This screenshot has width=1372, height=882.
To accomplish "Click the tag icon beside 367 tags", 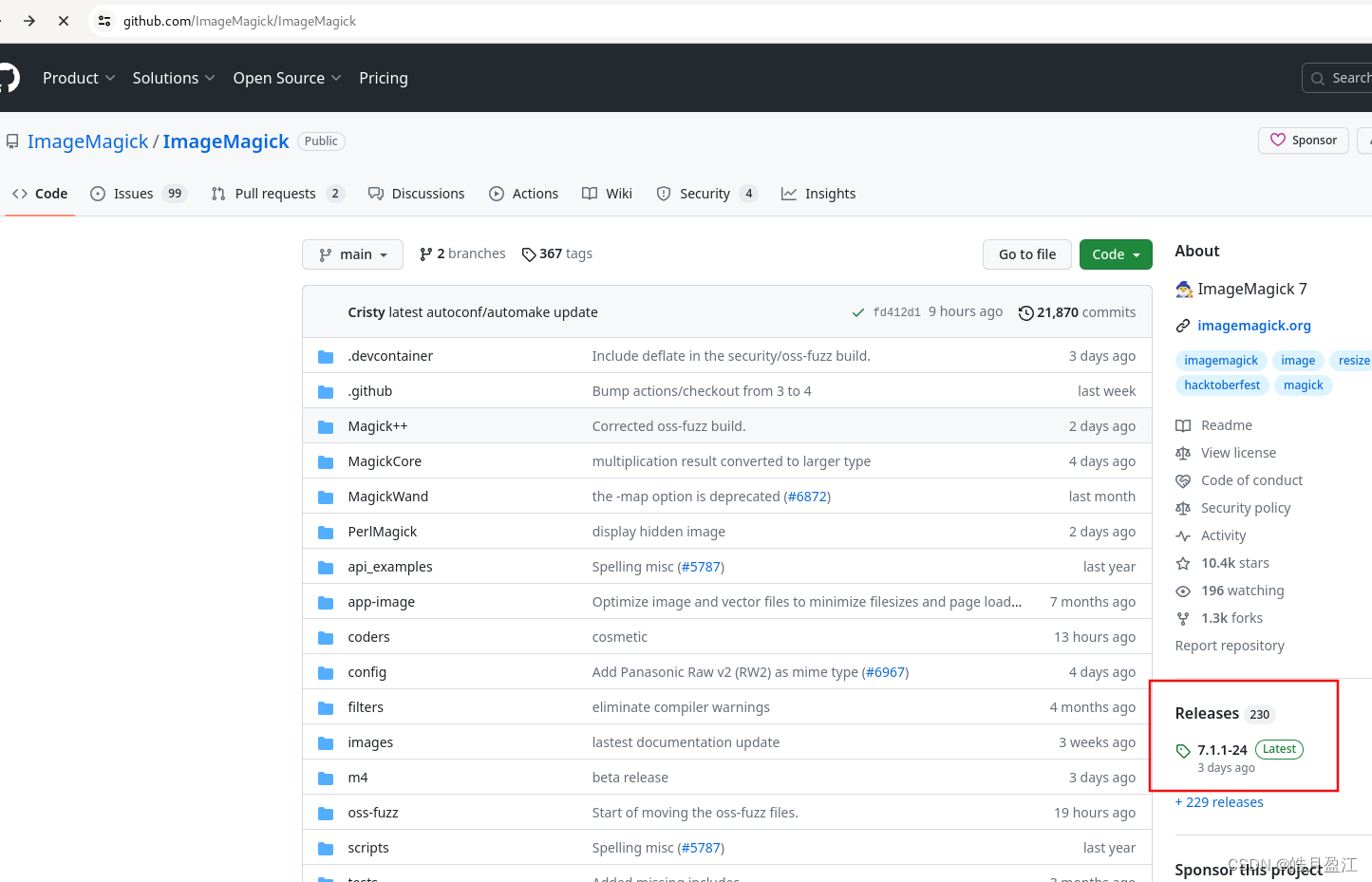I will coord(529,254).
